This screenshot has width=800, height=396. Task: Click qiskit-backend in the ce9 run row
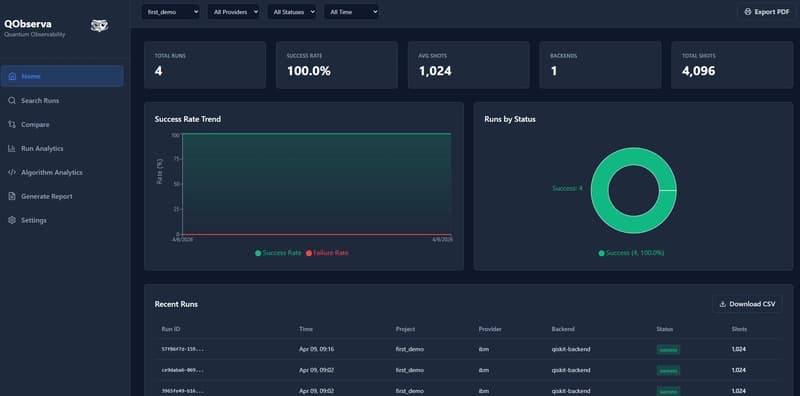[571, 370]
